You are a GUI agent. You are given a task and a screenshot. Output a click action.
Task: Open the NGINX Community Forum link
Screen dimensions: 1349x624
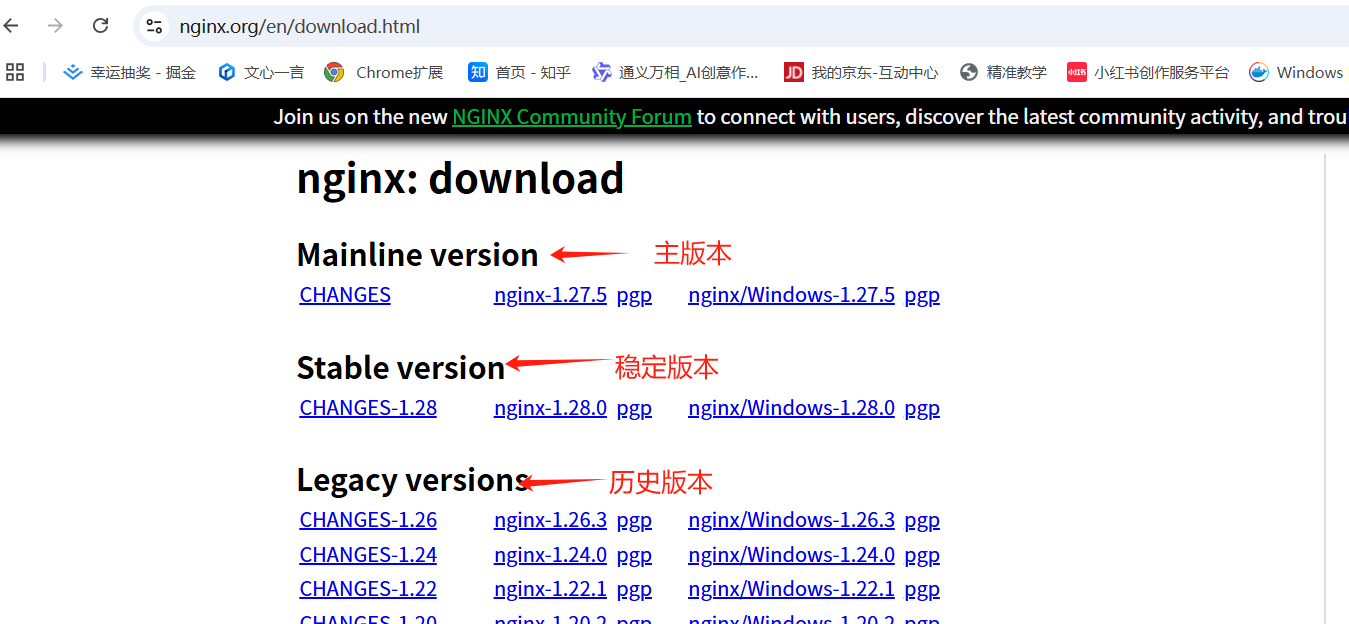click(571, 117)
